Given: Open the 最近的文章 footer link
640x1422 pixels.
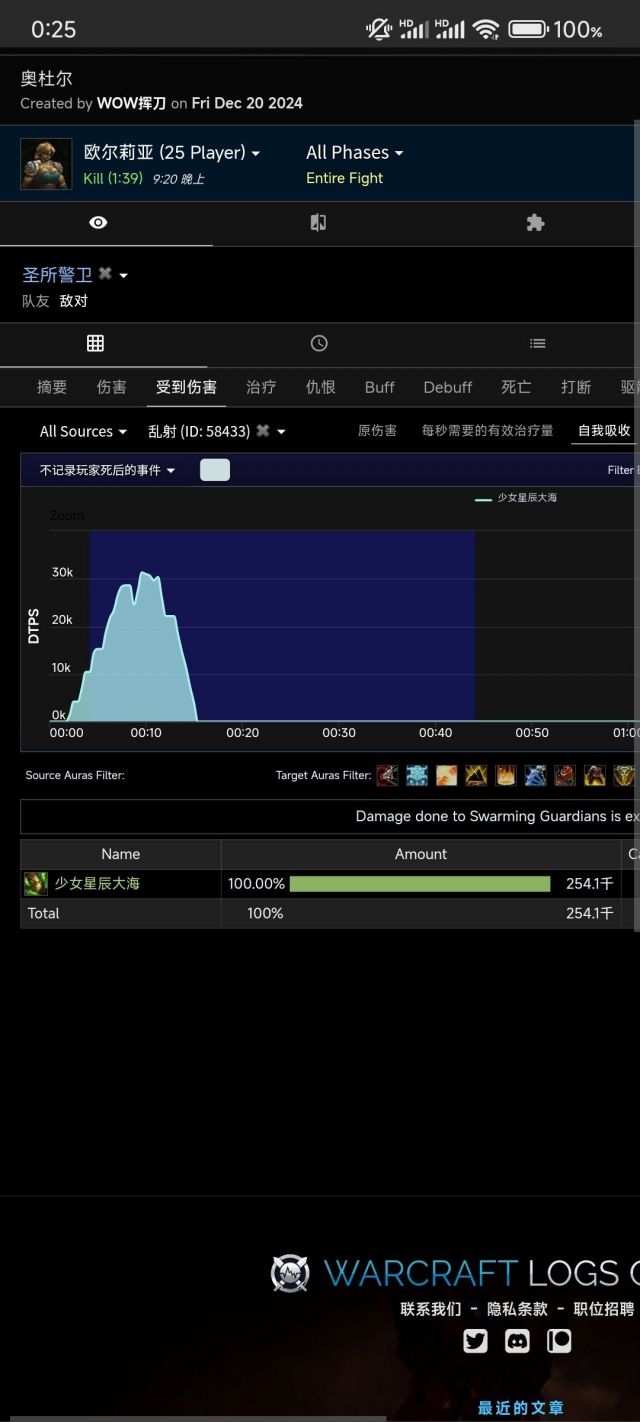Looking at the screenshot, I should click(x=521, y=1408).
